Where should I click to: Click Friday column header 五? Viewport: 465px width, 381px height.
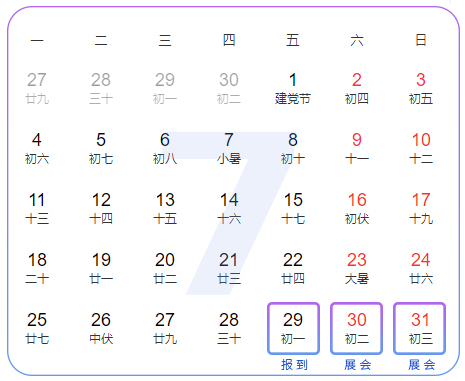tap(293, 40)
